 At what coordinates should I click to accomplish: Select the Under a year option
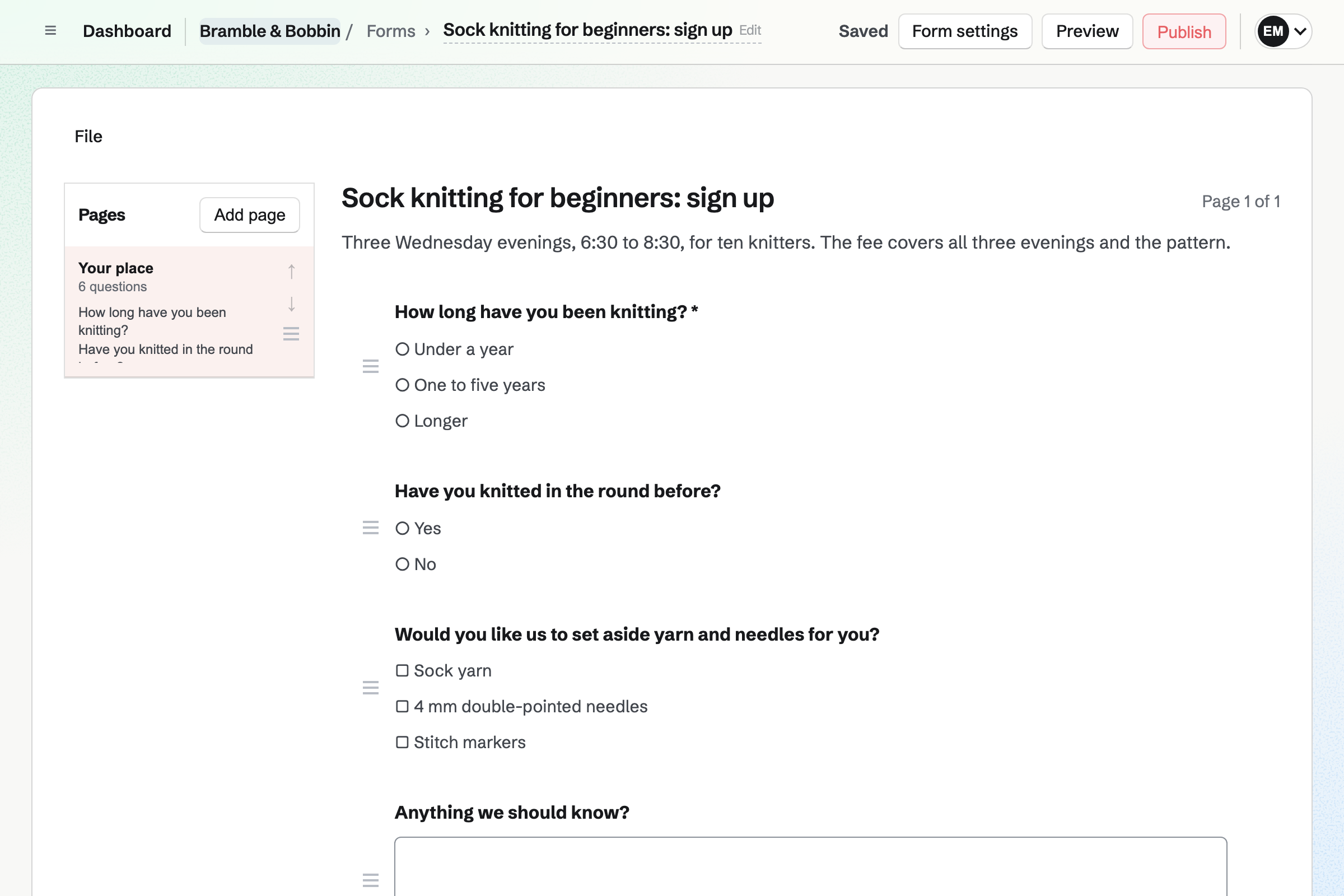point(402,349)
